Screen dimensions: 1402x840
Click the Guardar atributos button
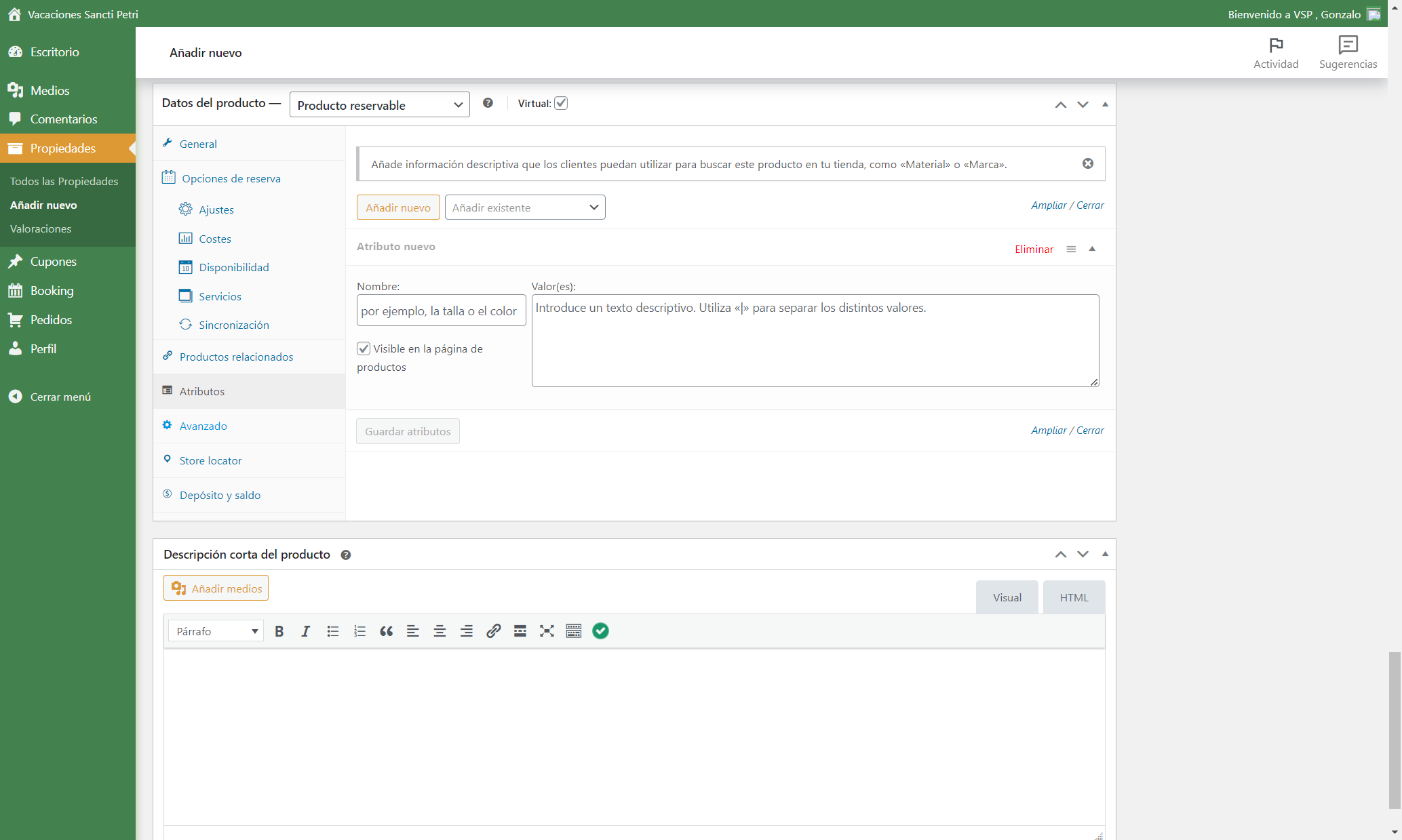click(x=408, y=431)
